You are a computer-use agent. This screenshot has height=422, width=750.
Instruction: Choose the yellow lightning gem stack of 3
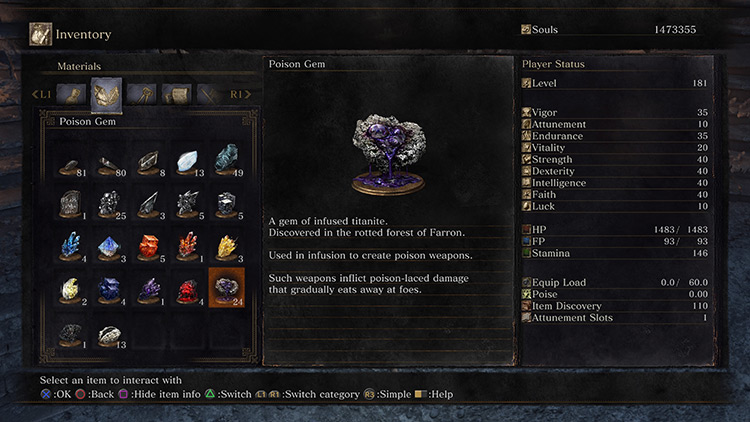coord(227,246)
